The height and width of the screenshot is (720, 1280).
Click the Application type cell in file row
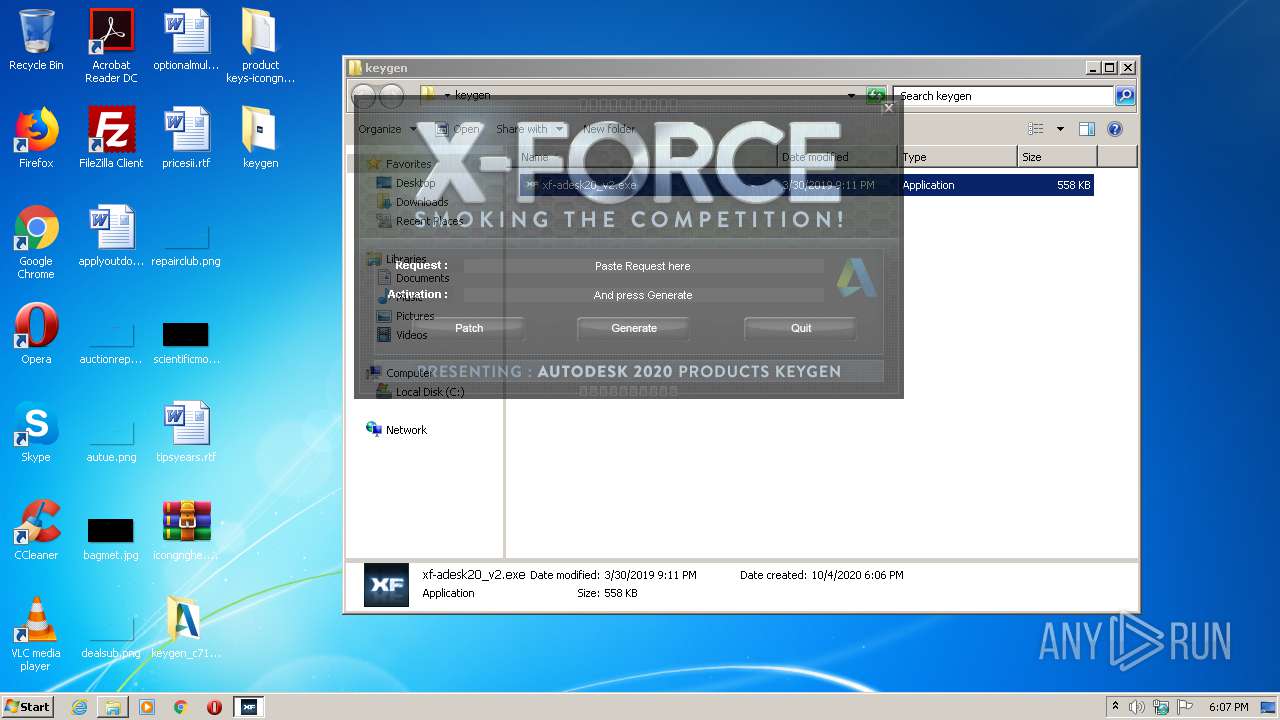tap(928, 185)
